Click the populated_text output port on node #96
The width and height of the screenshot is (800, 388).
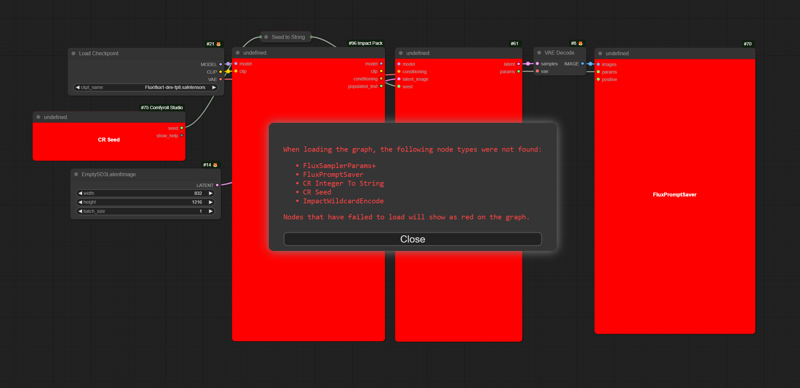point(381,86)
